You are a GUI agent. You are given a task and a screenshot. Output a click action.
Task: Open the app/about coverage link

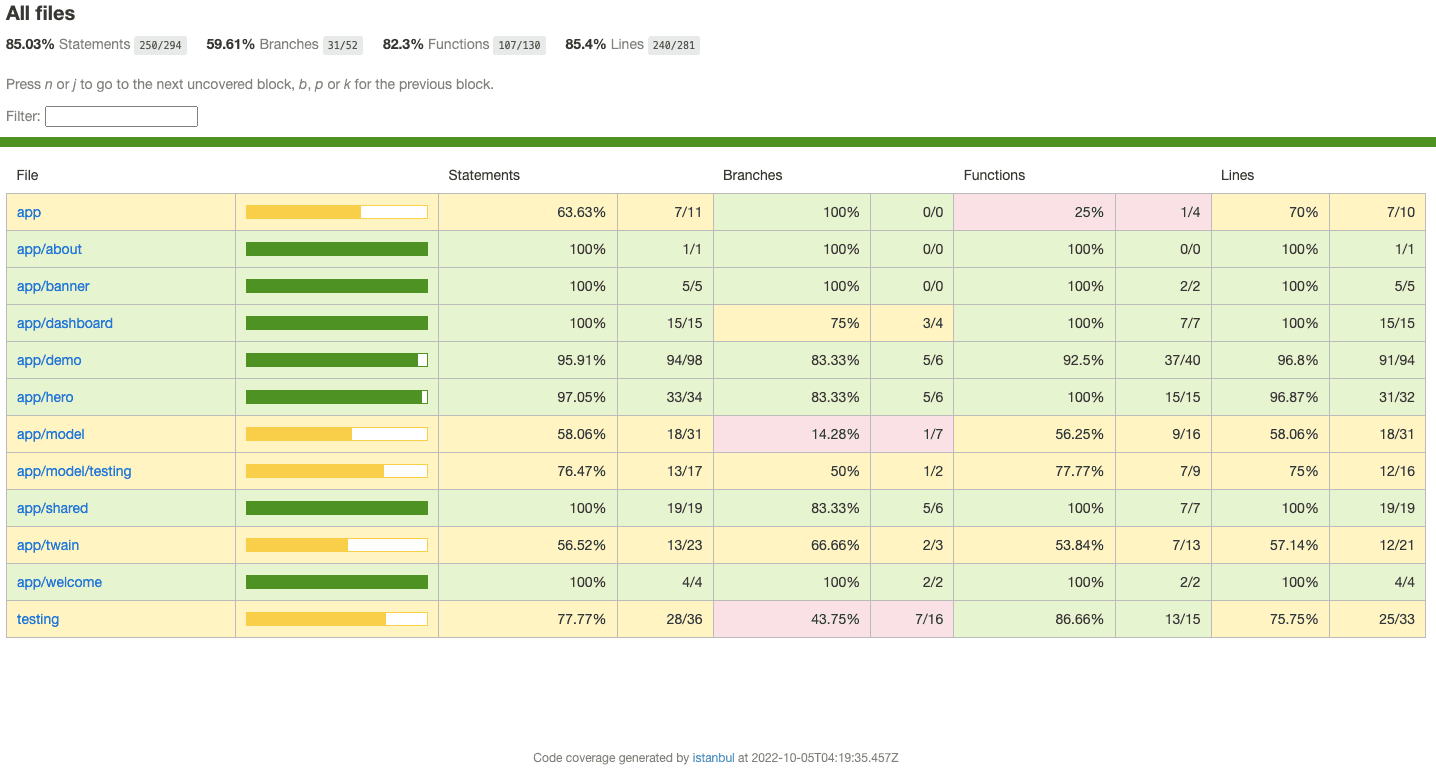[x=49, y=249]
